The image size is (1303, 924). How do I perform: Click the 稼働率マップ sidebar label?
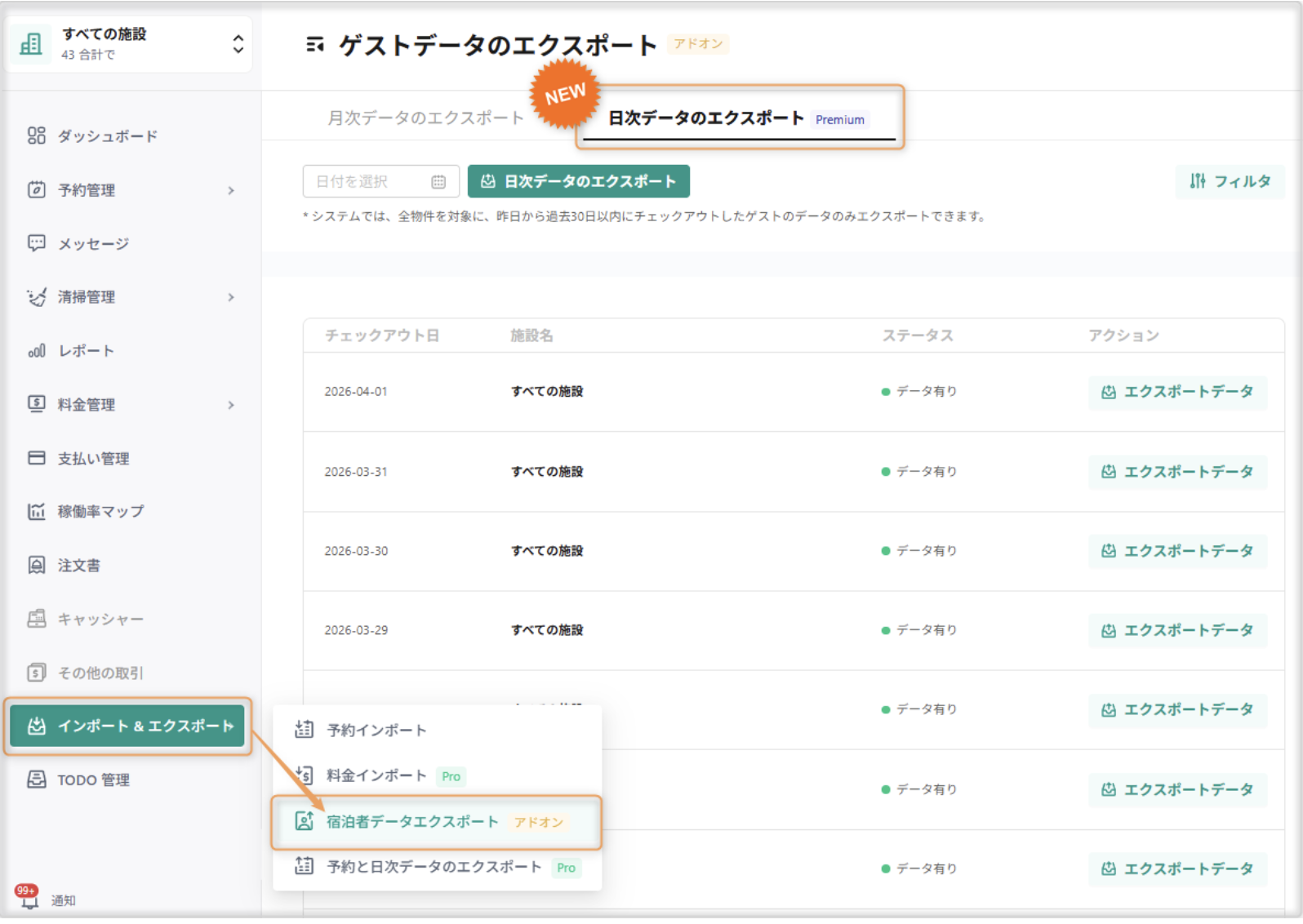pos(100,512)
